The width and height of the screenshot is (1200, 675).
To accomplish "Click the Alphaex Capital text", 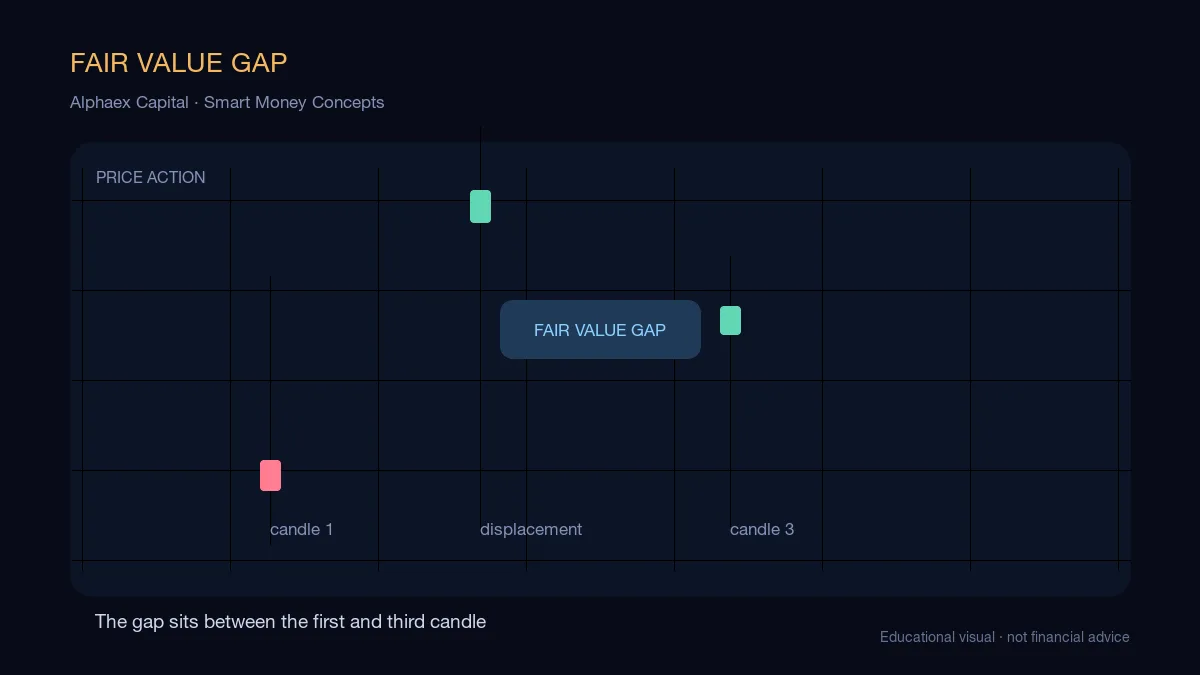I will point(129,102).
